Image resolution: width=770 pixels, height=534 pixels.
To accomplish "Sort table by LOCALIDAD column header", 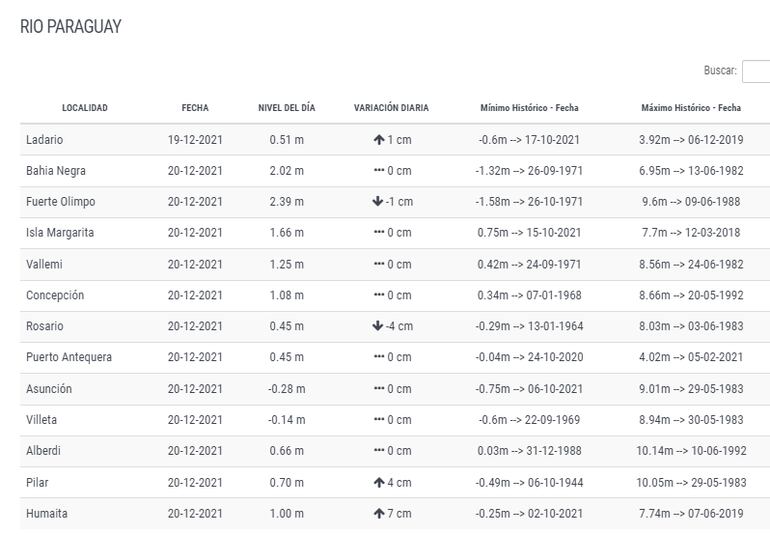I will click(85, 108).
